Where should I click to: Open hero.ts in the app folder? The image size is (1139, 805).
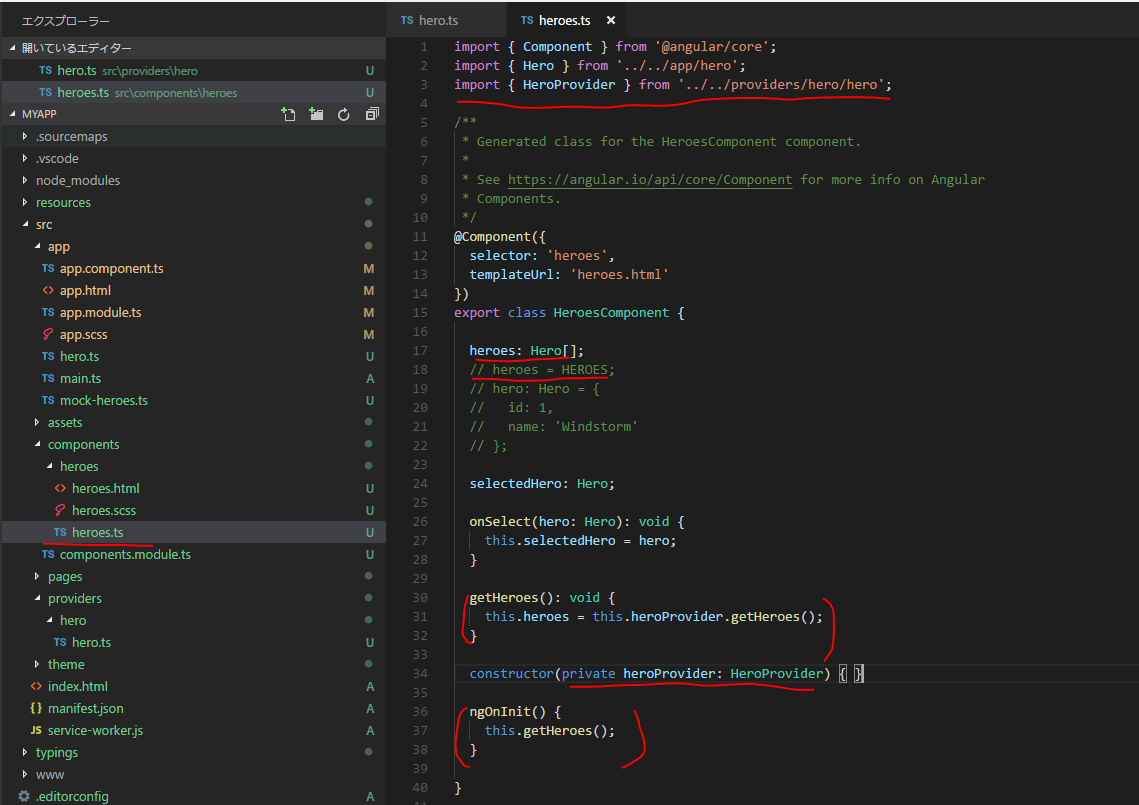(194, 356)
